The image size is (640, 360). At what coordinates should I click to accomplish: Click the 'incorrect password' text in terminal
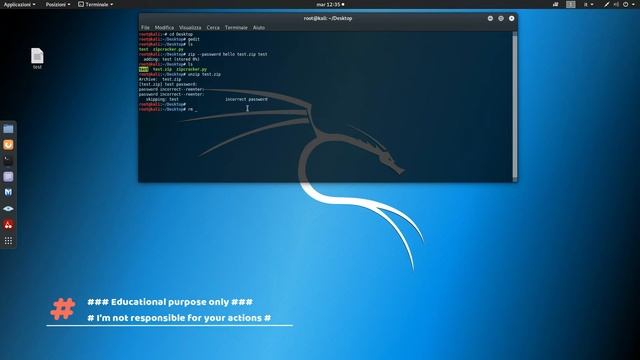click(247, 99)
